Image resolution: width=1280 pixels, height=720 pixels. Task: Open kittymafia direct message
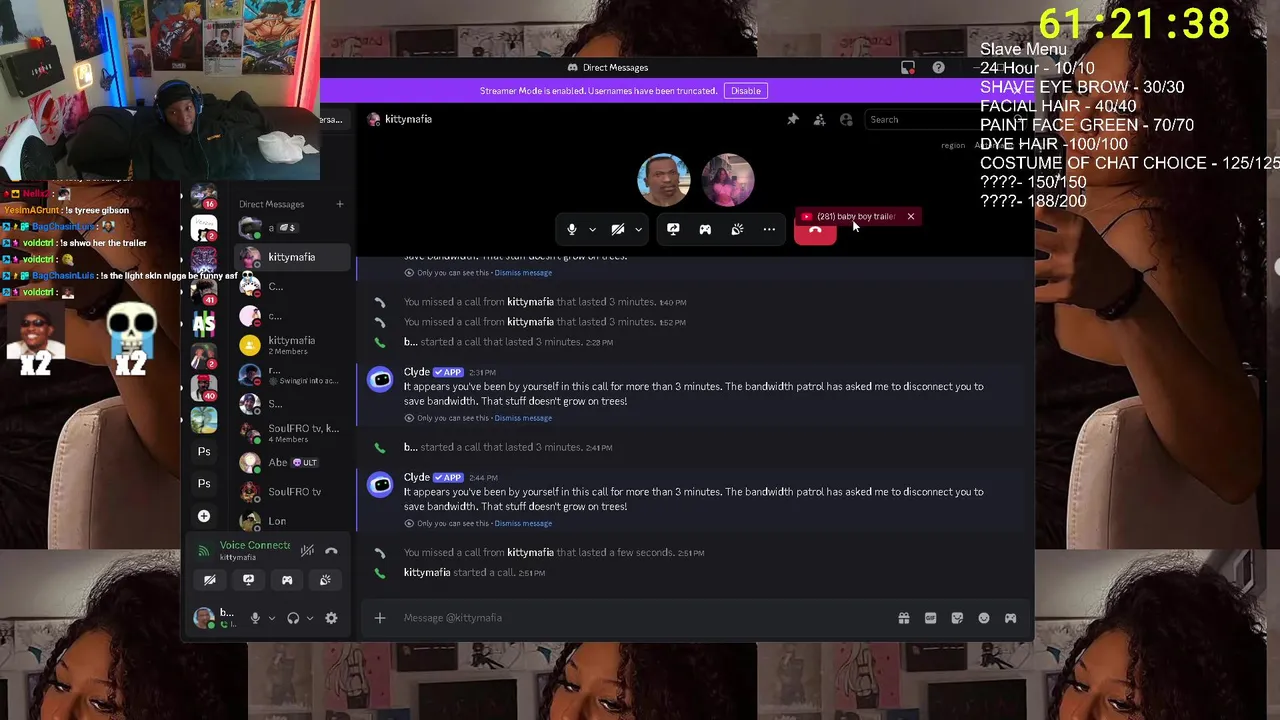(x=293, y=257)
